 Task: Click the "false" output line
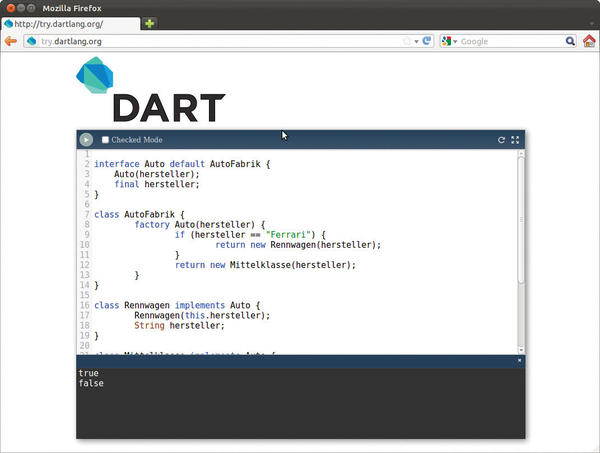(x=91, y=383)
